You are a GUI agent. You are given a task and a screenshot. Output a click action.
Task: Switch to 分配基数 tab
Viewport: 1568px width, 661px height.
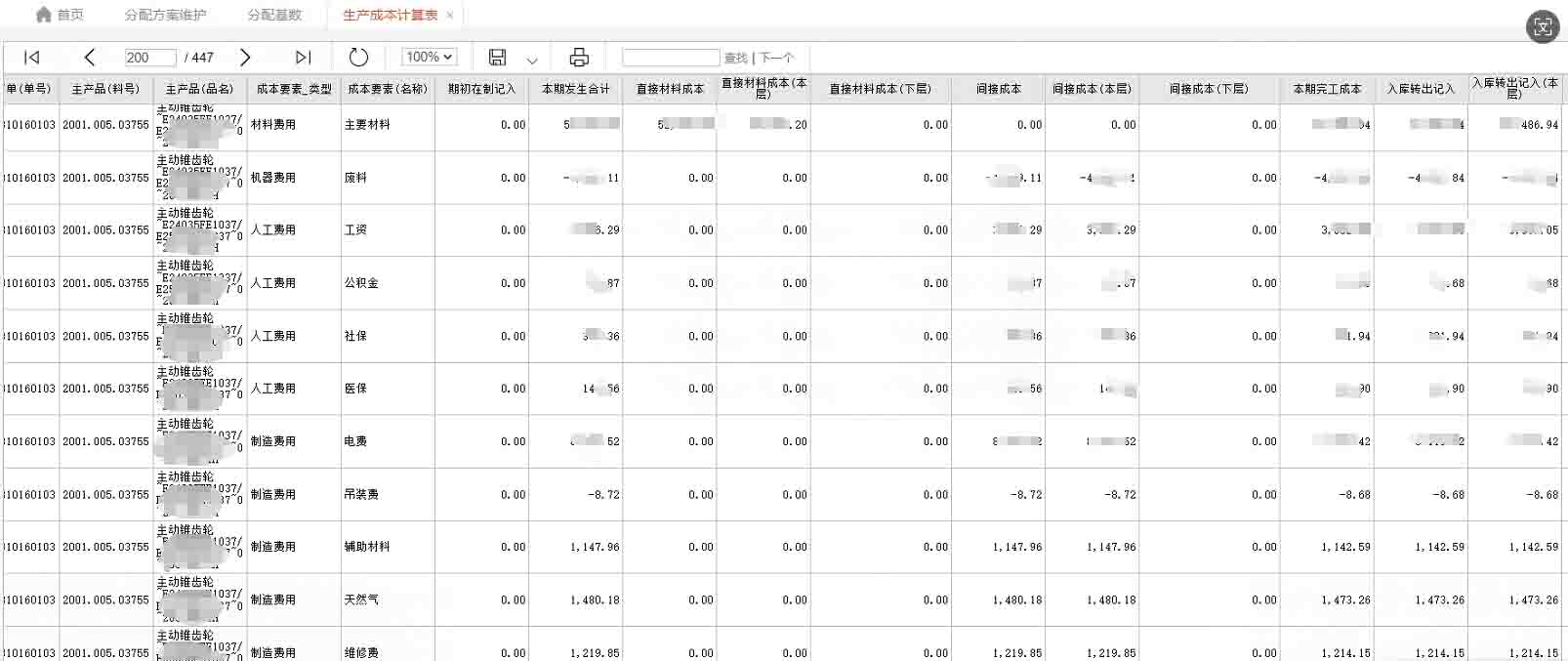point(274,15)
